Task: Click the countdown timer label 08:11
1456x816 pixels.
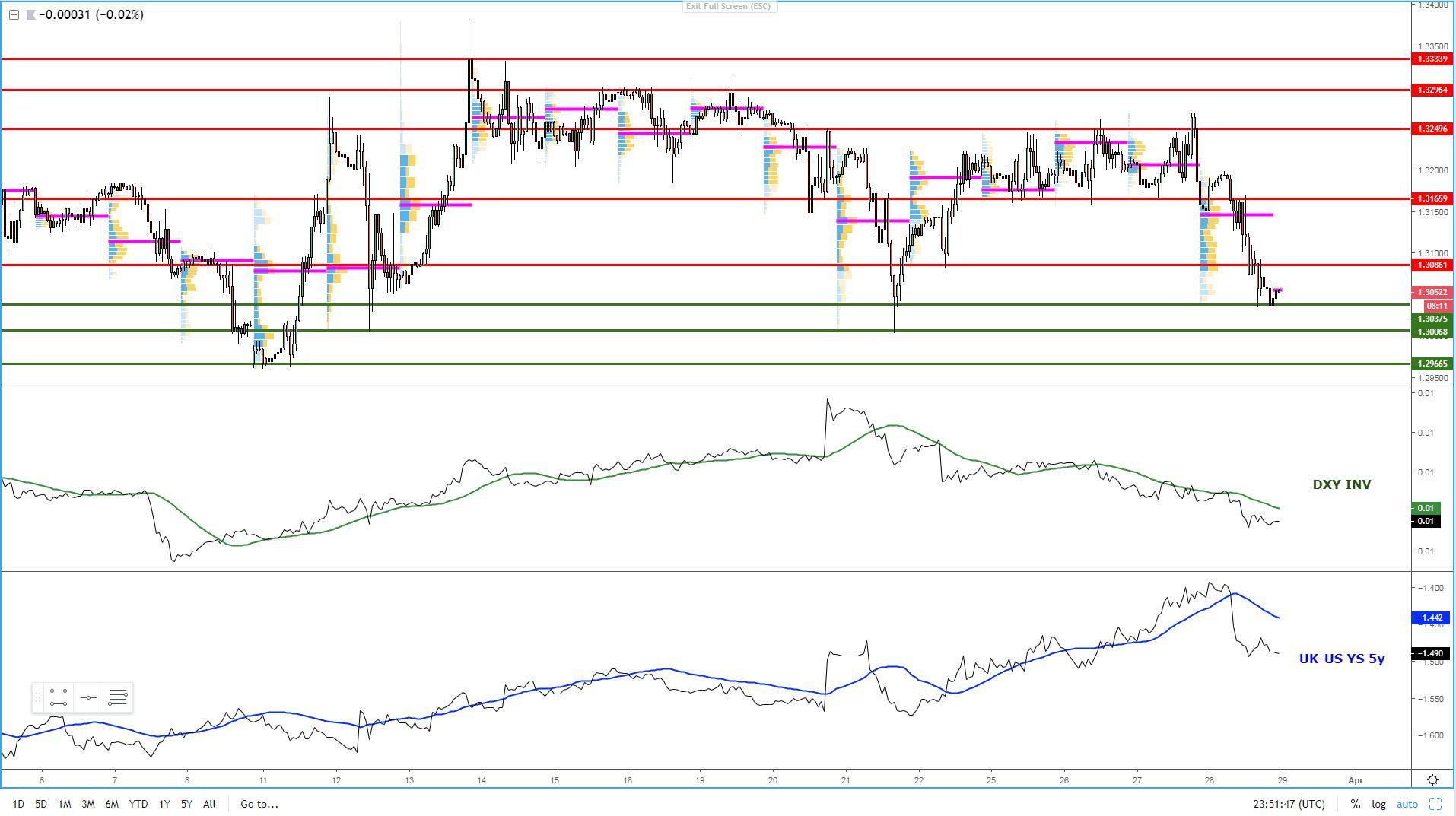Action: pos(1437,306)
